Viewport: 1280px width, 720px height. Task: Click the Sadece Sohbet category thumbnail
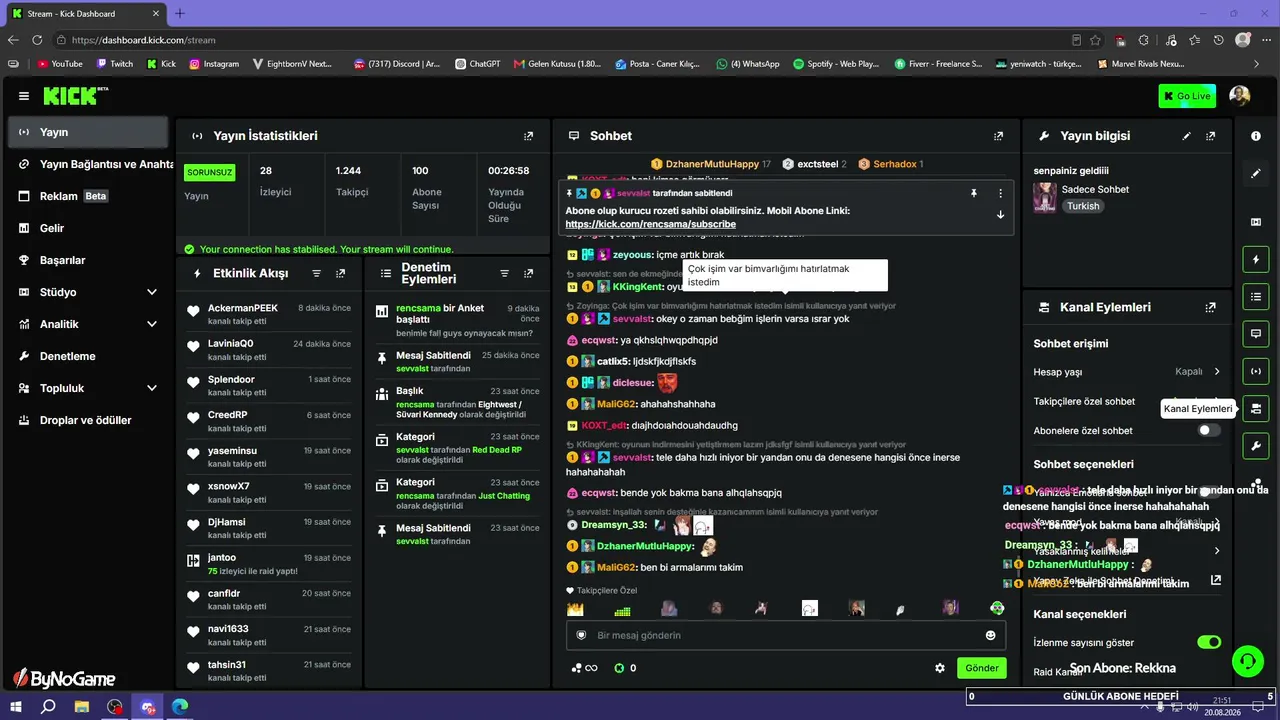(x=1045, y=197)
